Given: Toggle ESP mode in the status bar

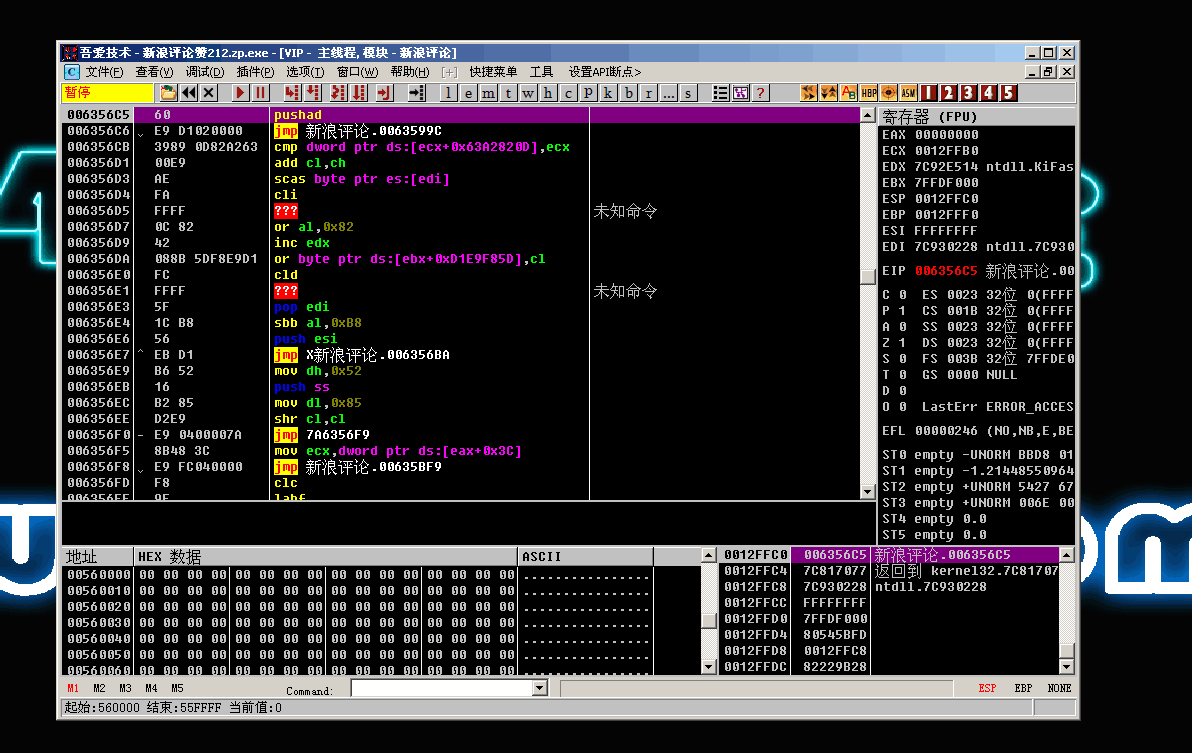Looking at the screenshot, I should (x=988, y=688).
